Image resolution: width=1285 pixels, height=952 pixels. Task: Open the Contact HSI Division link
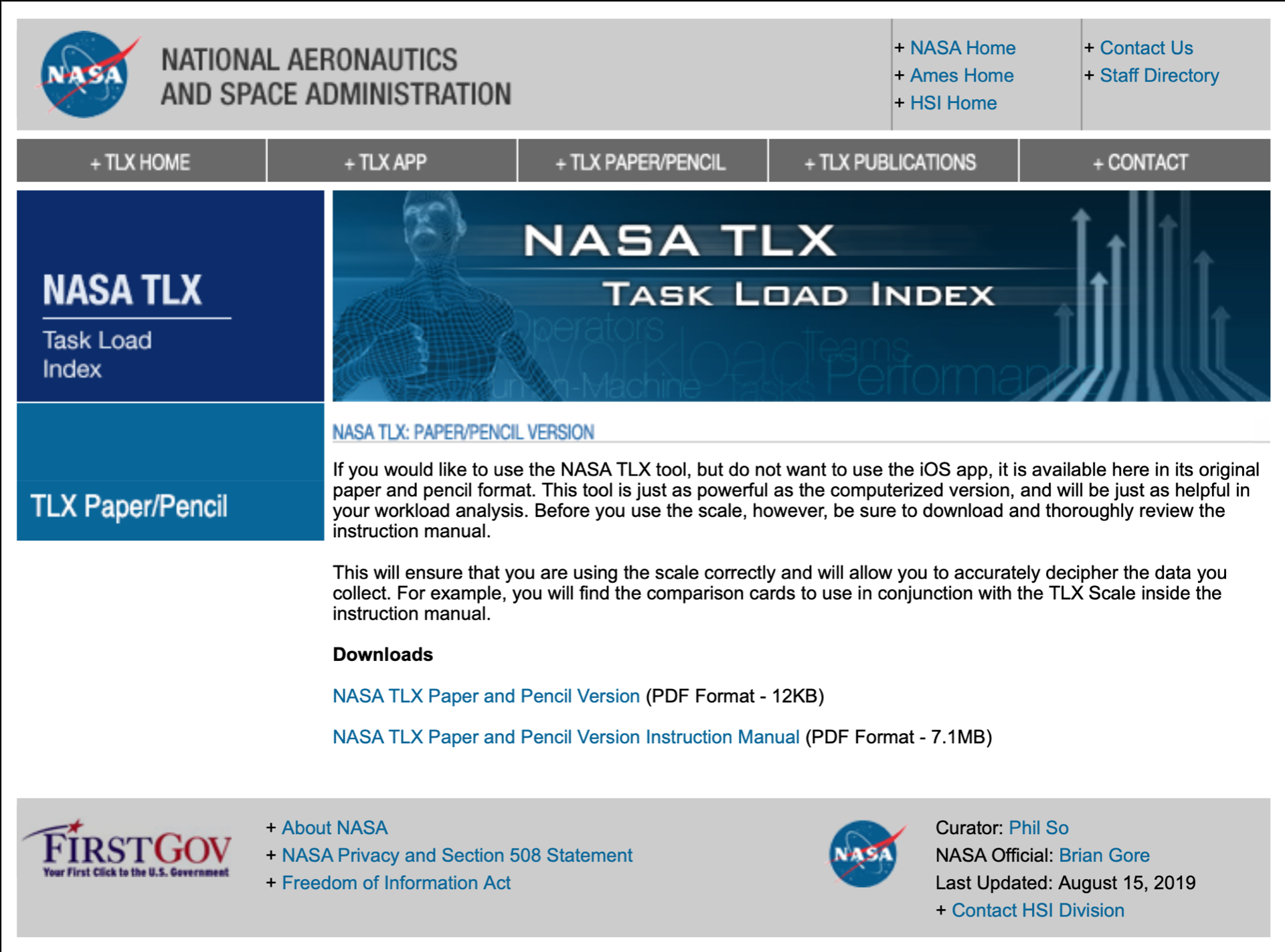click(x=1037, y=910)
